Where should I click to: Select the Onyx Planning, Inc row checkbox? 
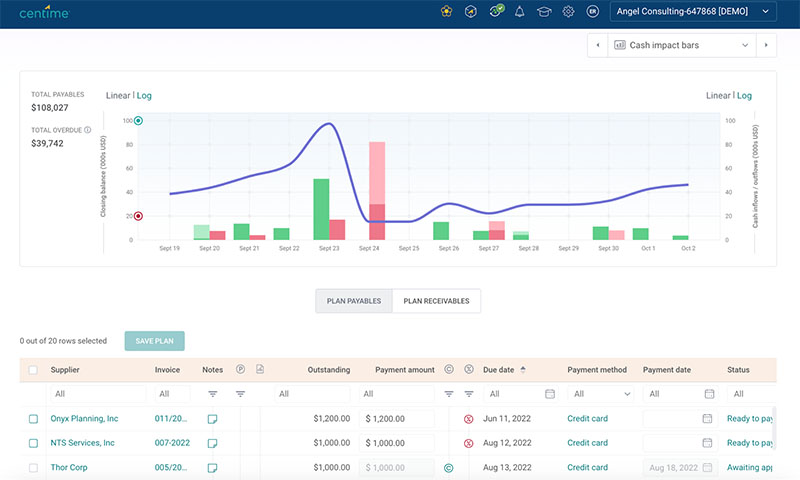pyautogui.click(x=33, y=419)
